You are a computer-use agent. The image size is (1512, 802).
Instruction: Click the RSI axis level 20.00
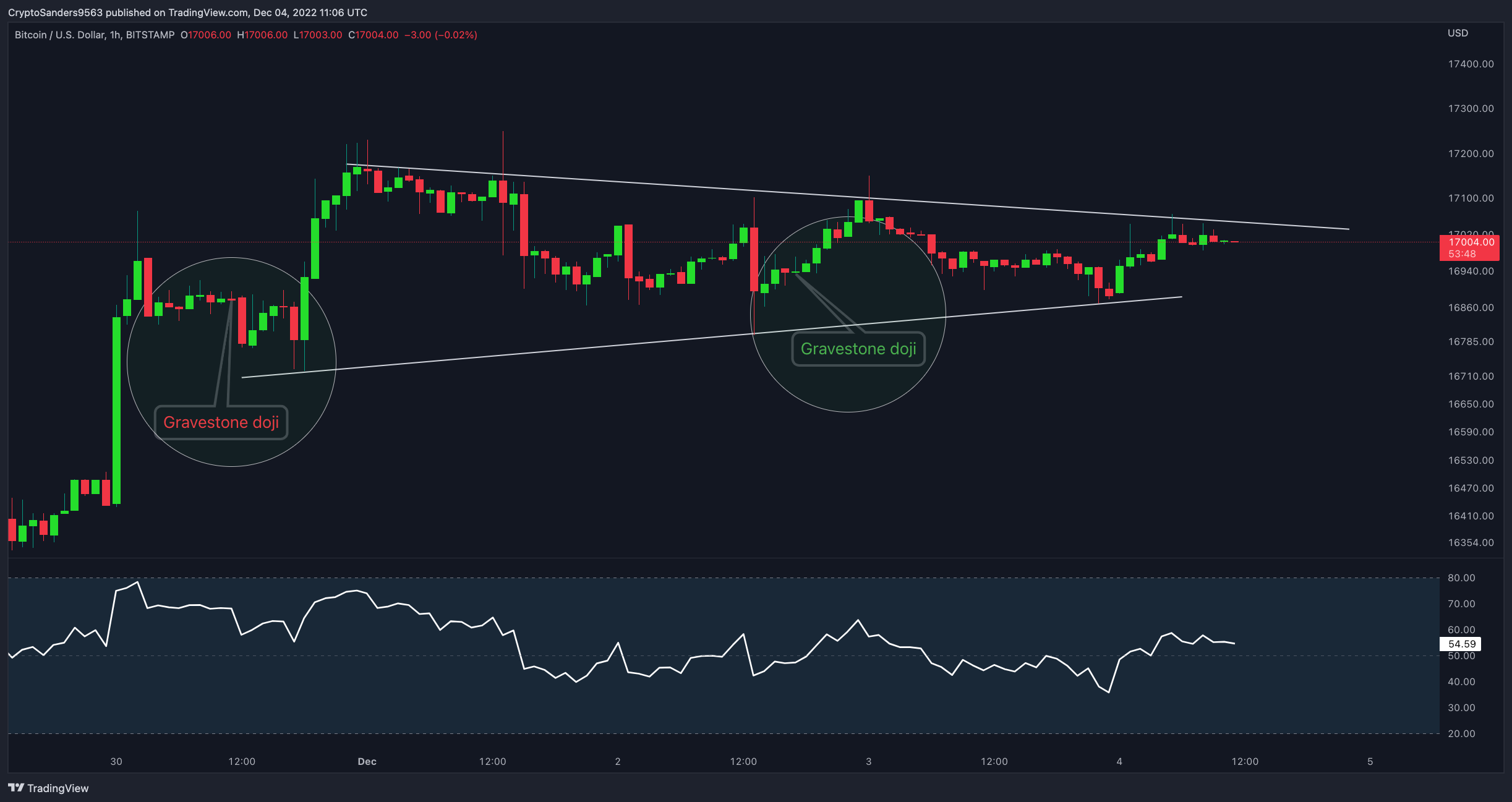coord(1461,733)
